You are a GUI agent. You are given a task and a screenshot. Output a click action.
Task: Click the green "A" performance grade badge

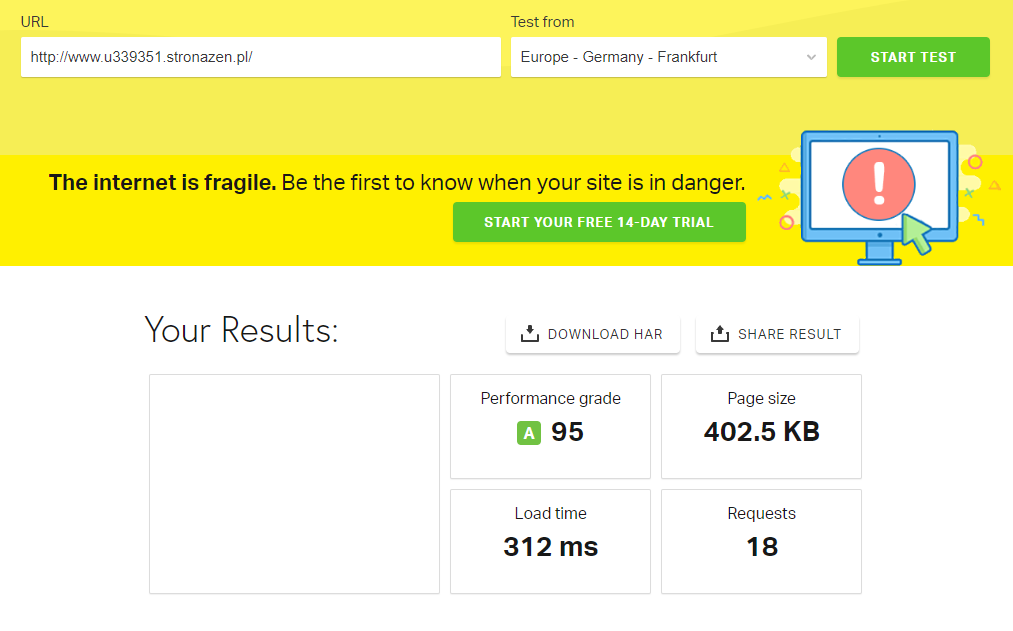(x=529, y=434)
